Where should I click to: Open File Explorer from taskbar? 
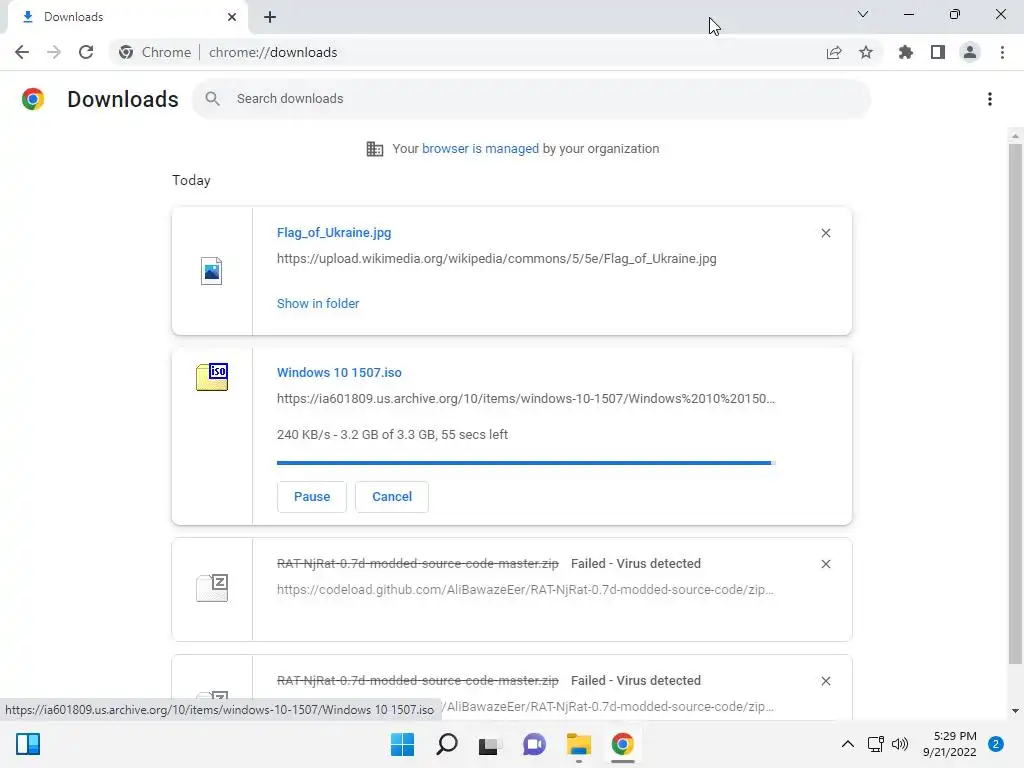579,744
